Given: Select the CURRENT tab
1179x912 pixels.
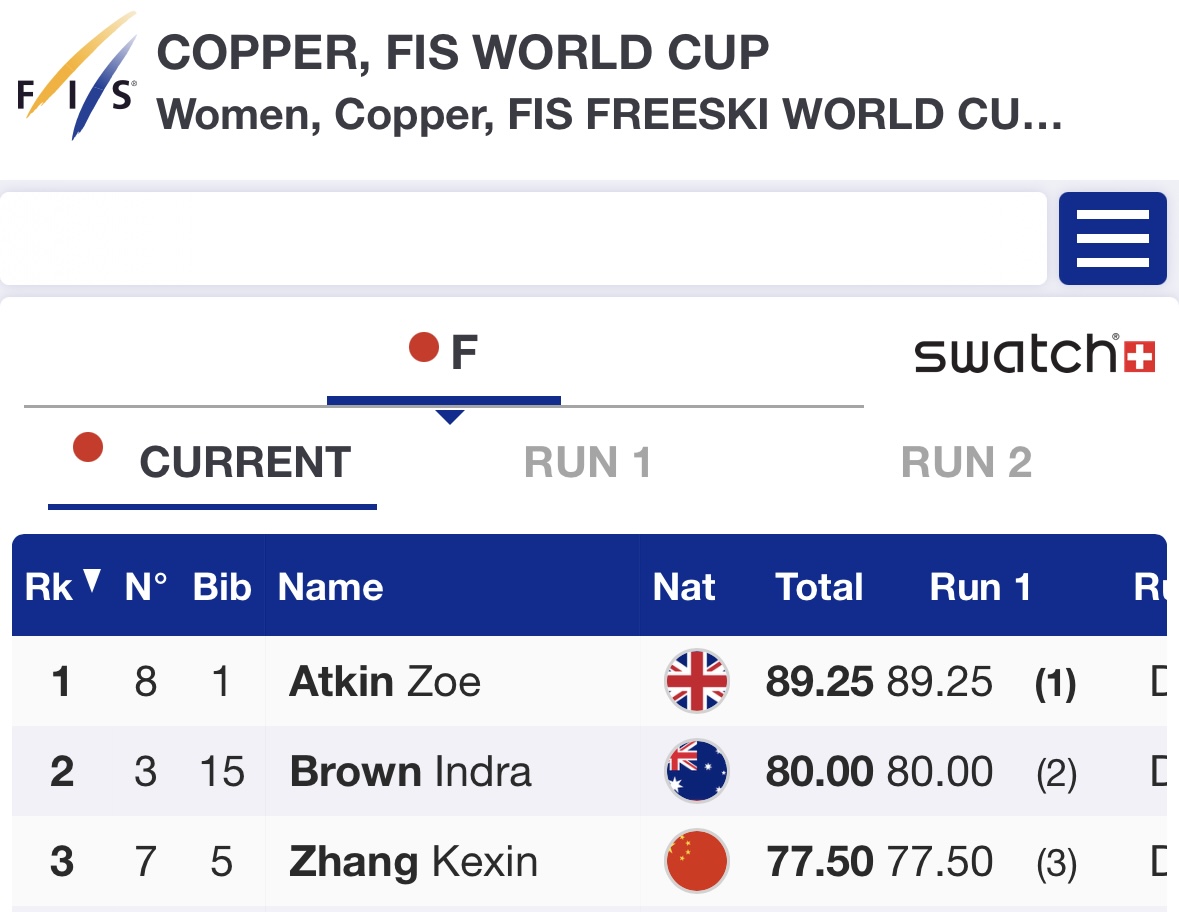Looking at the screenshot, I should tap(245, 463).
